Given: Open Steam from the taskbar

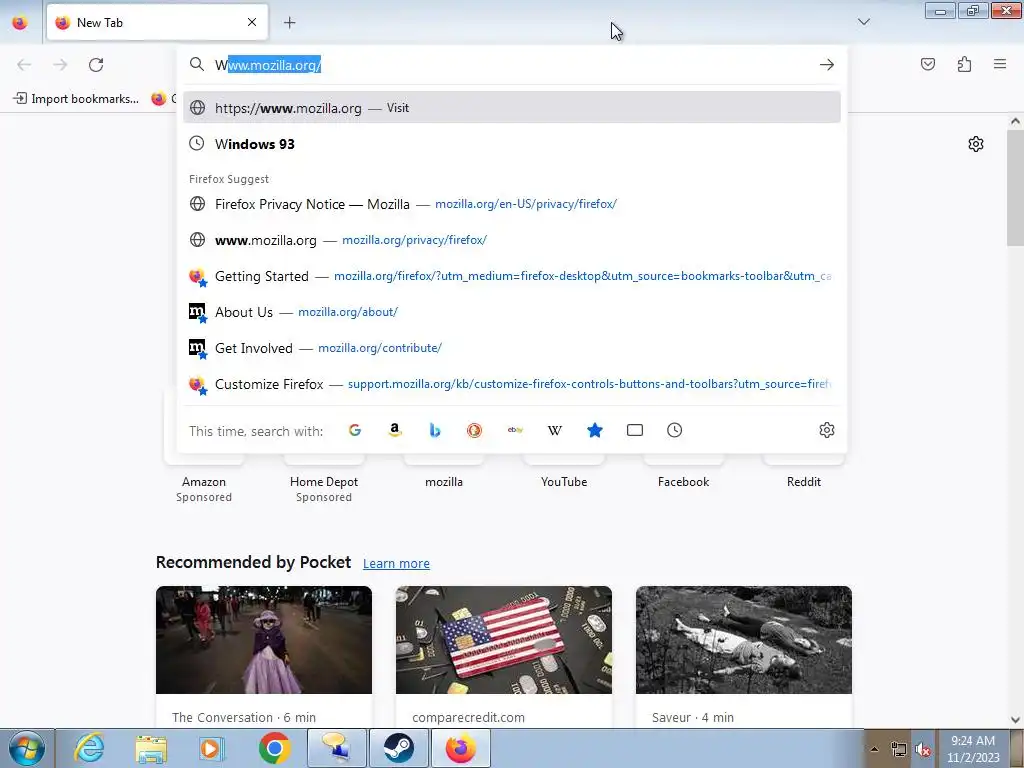Looking at the screenshot, I should tap(399, 748).
